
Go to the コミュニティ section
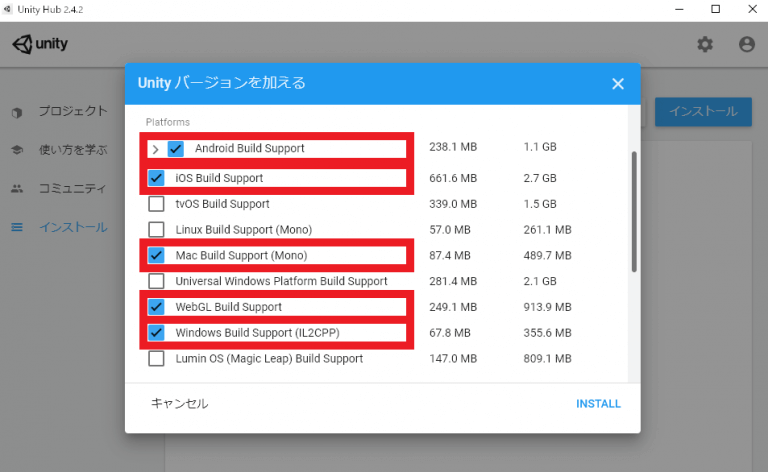pos(72,188)
